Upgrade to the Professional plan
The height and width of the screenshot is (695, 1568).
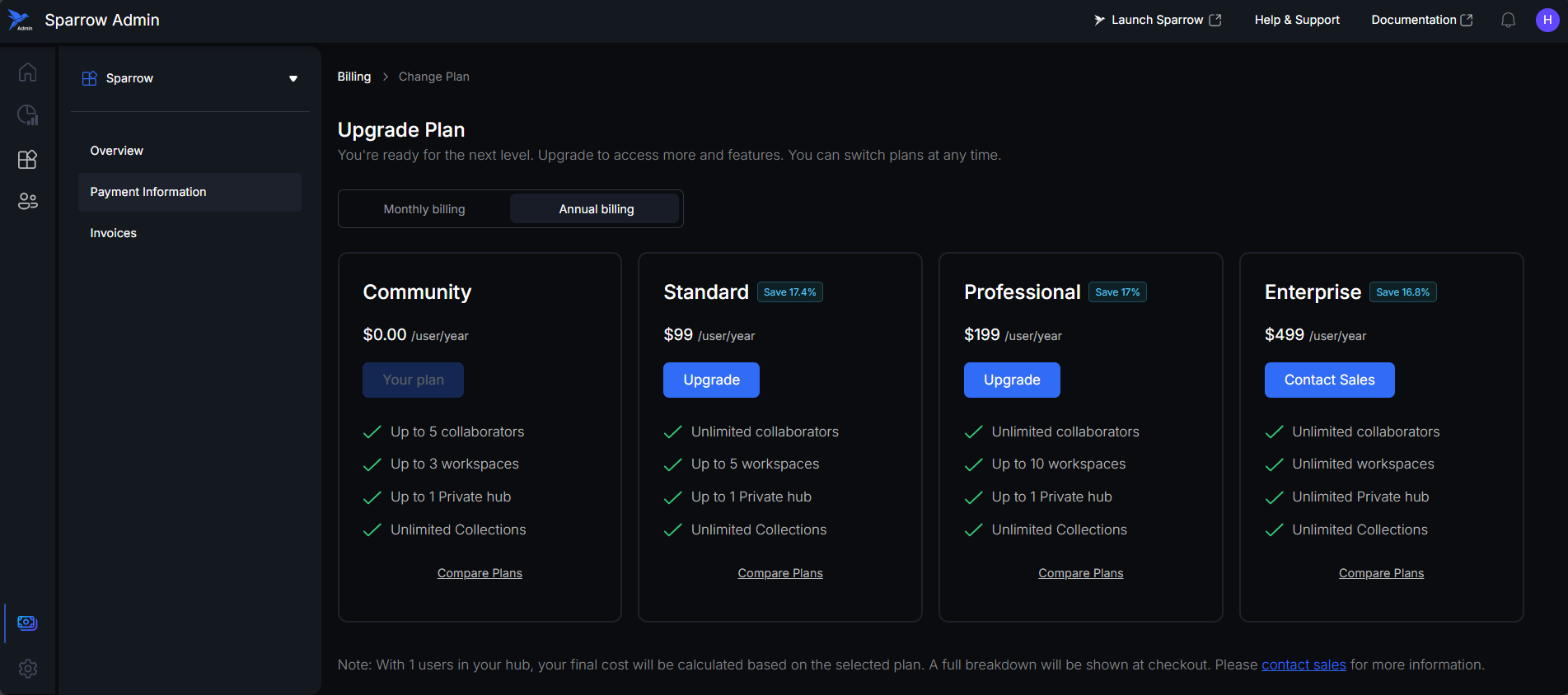pos(1012,380)
